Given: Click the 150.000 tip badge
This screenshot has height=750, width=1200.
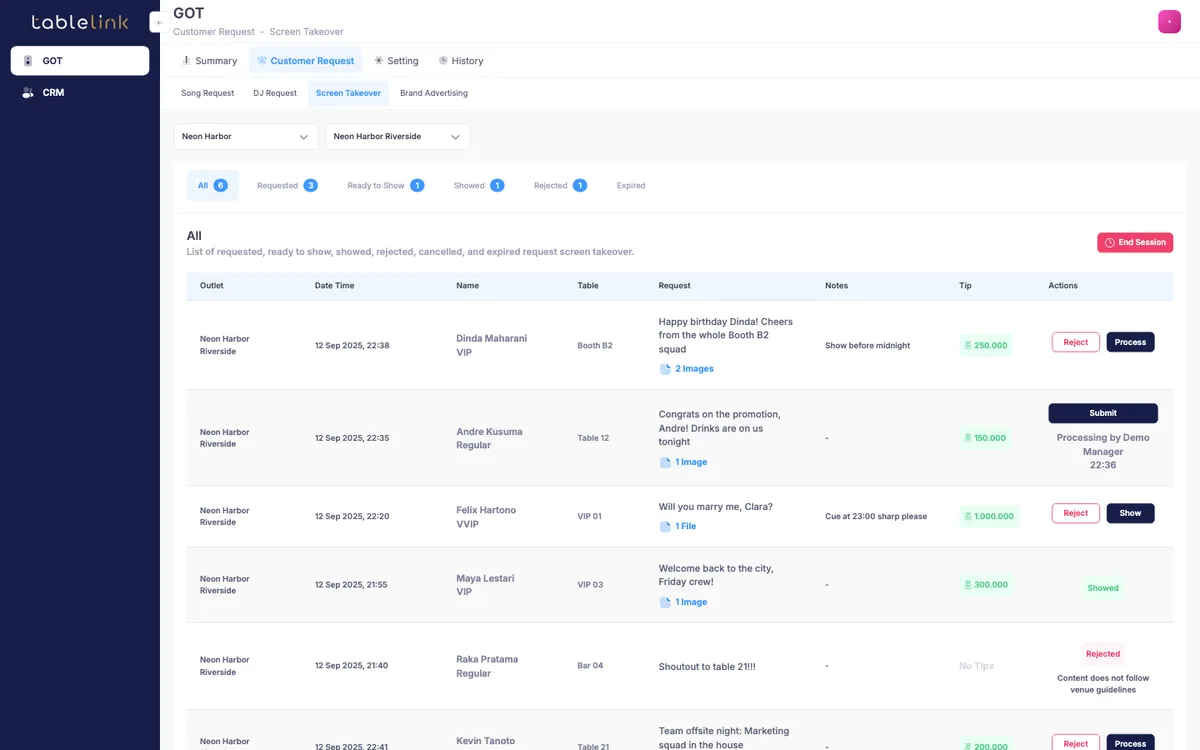Looking at the screenshot, I should [x=985, y=438].
